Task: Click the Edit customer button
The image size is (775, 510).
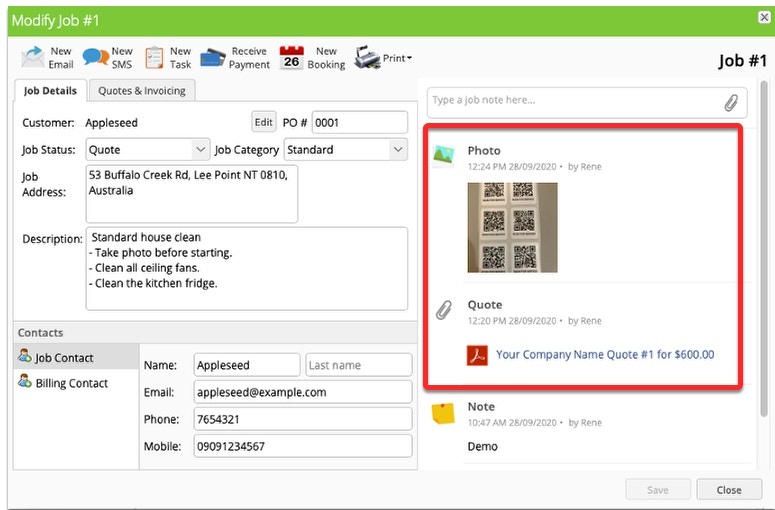Action: [x=263, y=122]
